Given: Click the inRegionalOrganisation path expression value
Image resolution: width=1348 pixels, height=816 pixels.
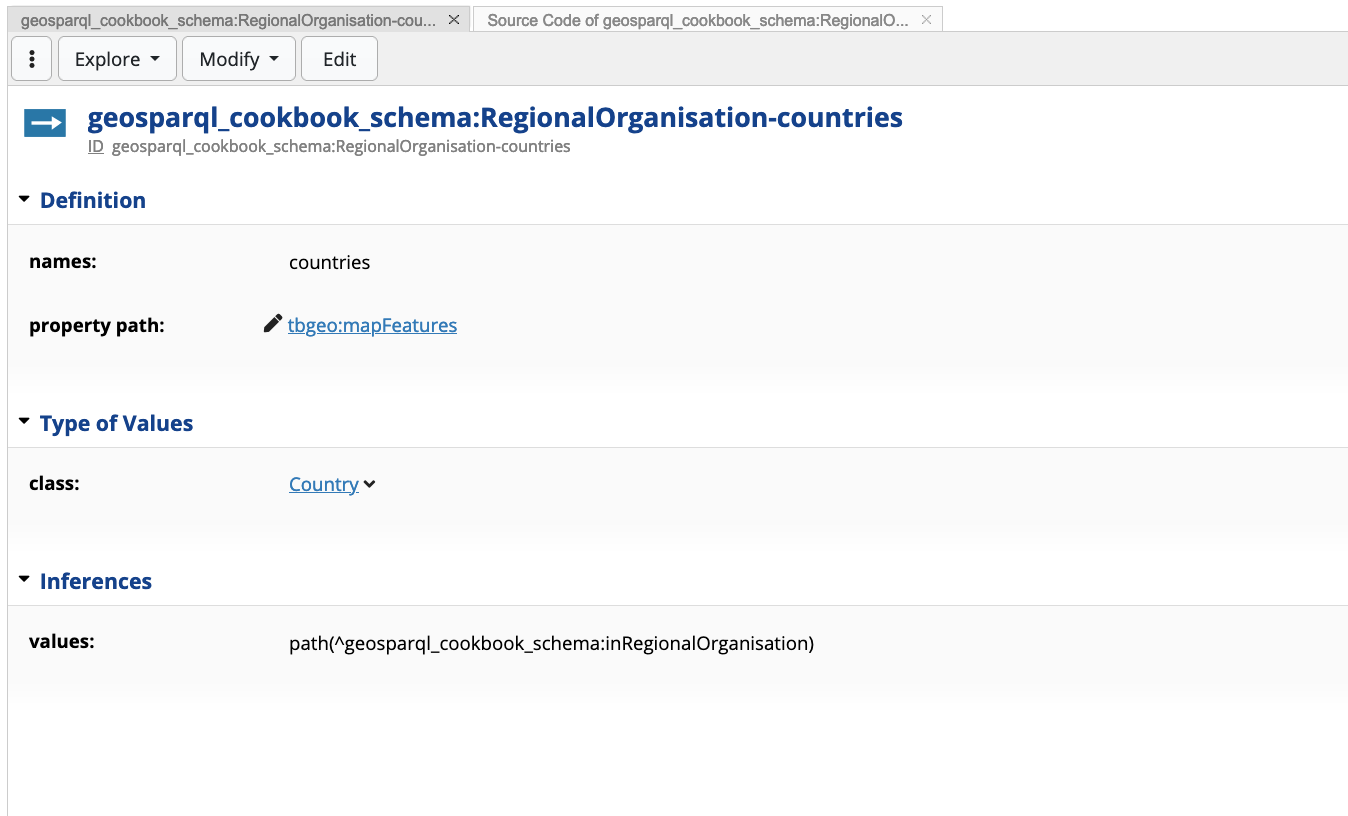Looking at the screenshot, I should [551, 644].
